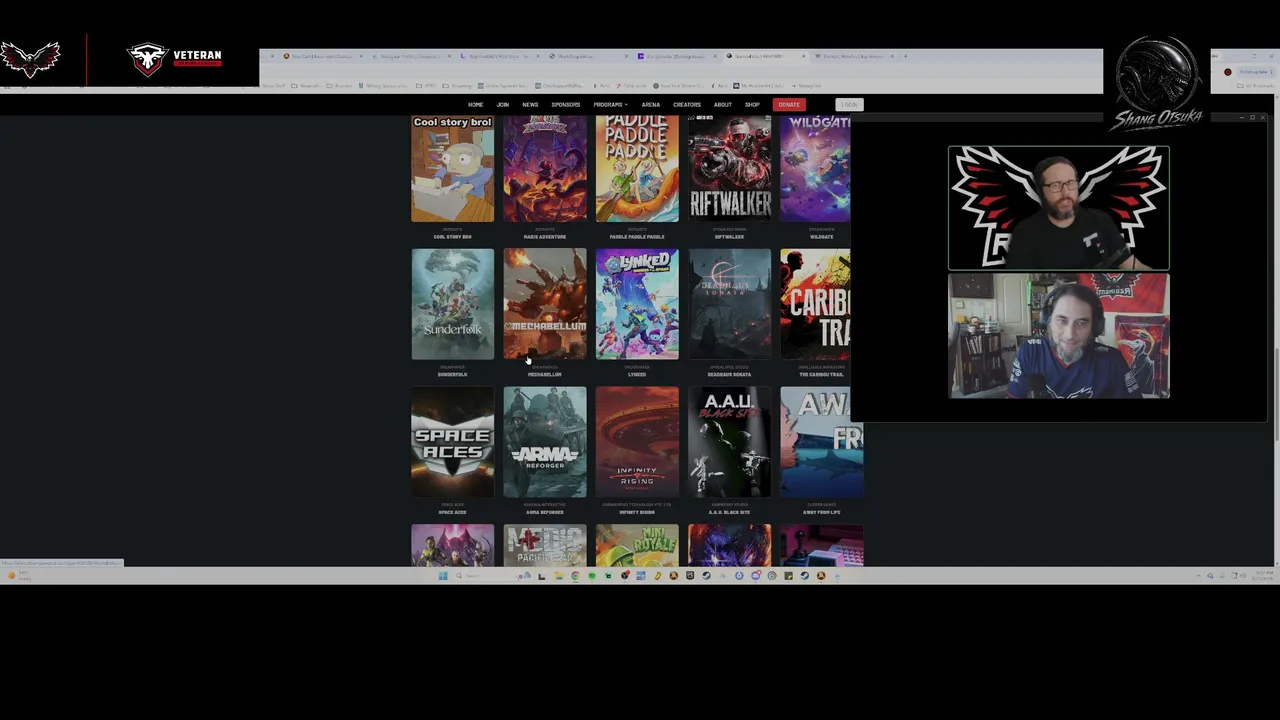Open the Cool Story Bro game cover
Screen dimensions: 1280x720
[453, 168]
